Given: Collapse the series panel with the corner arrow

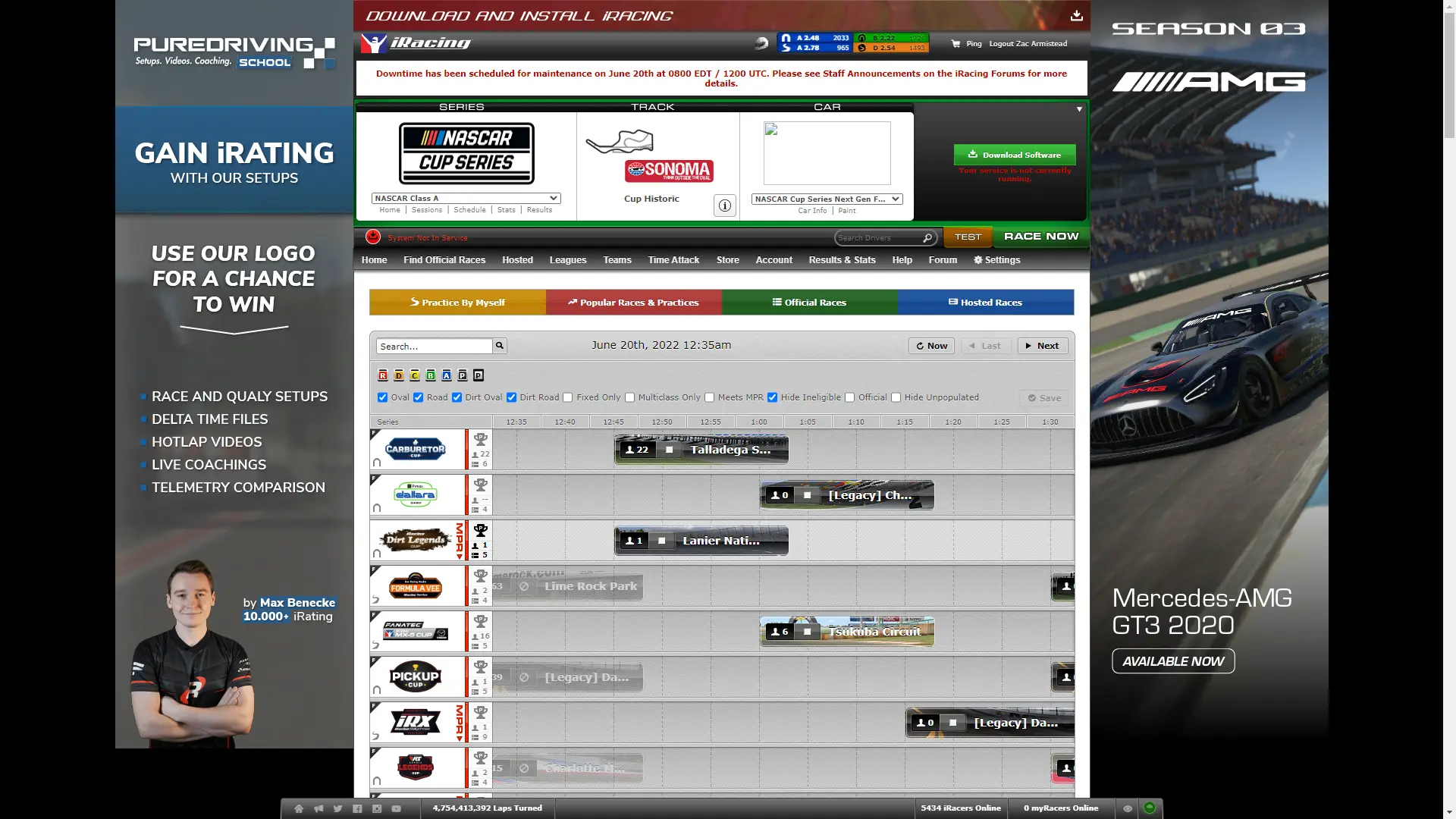Looking at the screenshot, I should (x=1079, y=109).
